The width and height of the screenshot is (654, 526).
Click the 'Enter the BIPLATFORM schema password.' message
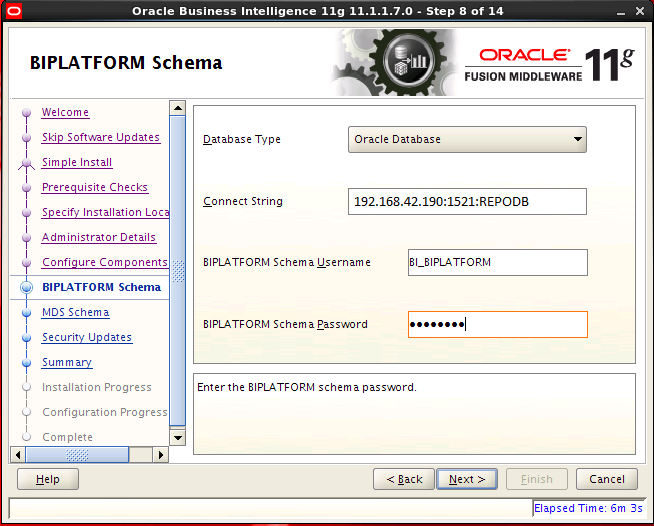pyautogui.click(x=307, y=388)
